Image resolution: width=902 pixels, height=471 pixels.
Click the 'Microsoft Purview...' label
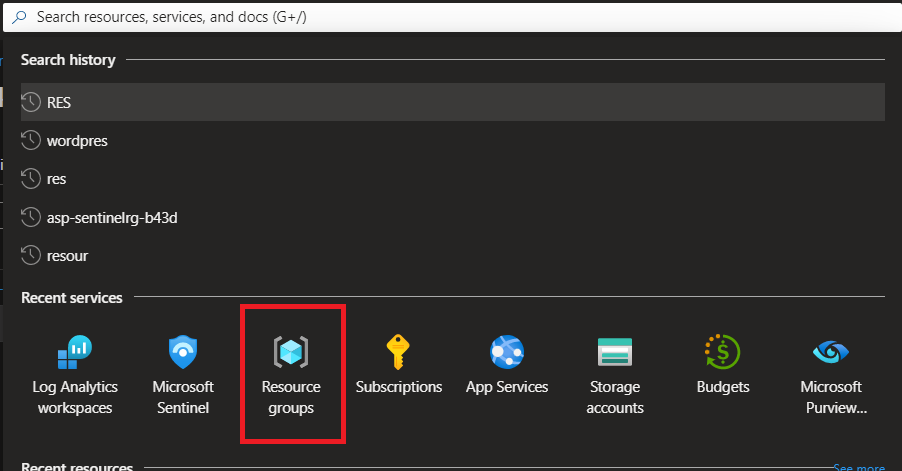click(832, 397)
